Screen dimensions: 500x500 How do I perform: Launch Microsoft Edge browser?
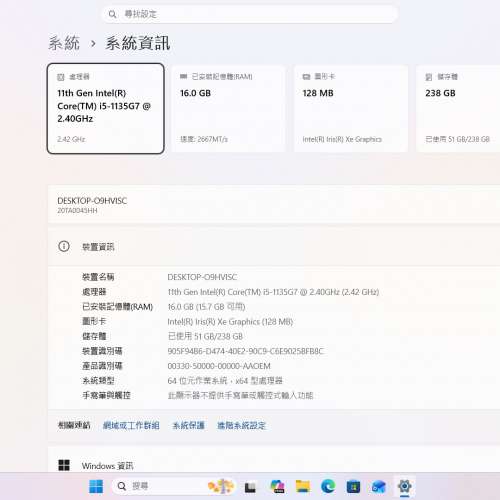(x=328, y=487)
